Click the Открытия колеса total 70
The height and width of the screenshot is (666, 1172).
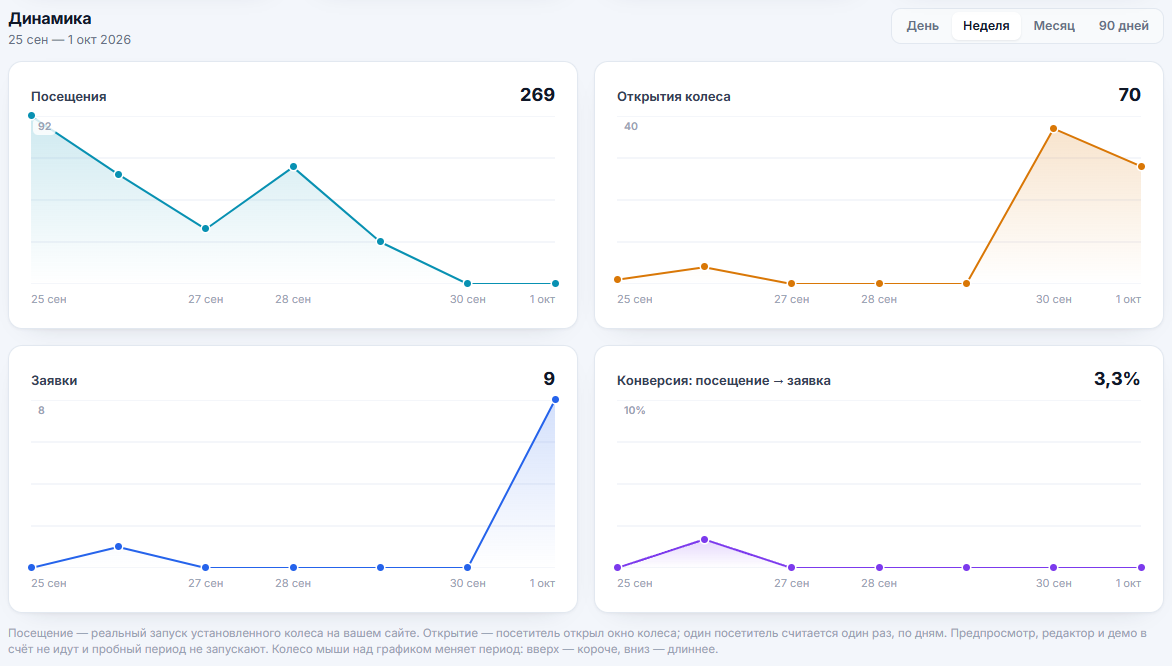click(x=1129, y=95)
